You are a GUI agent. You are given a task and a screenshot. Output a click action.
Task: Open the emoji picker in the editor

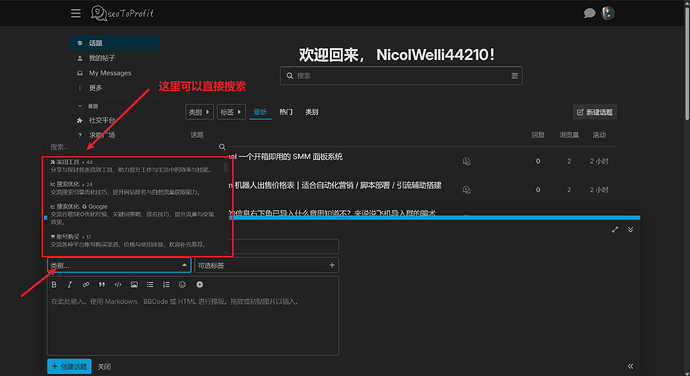(x=182, y=285)
